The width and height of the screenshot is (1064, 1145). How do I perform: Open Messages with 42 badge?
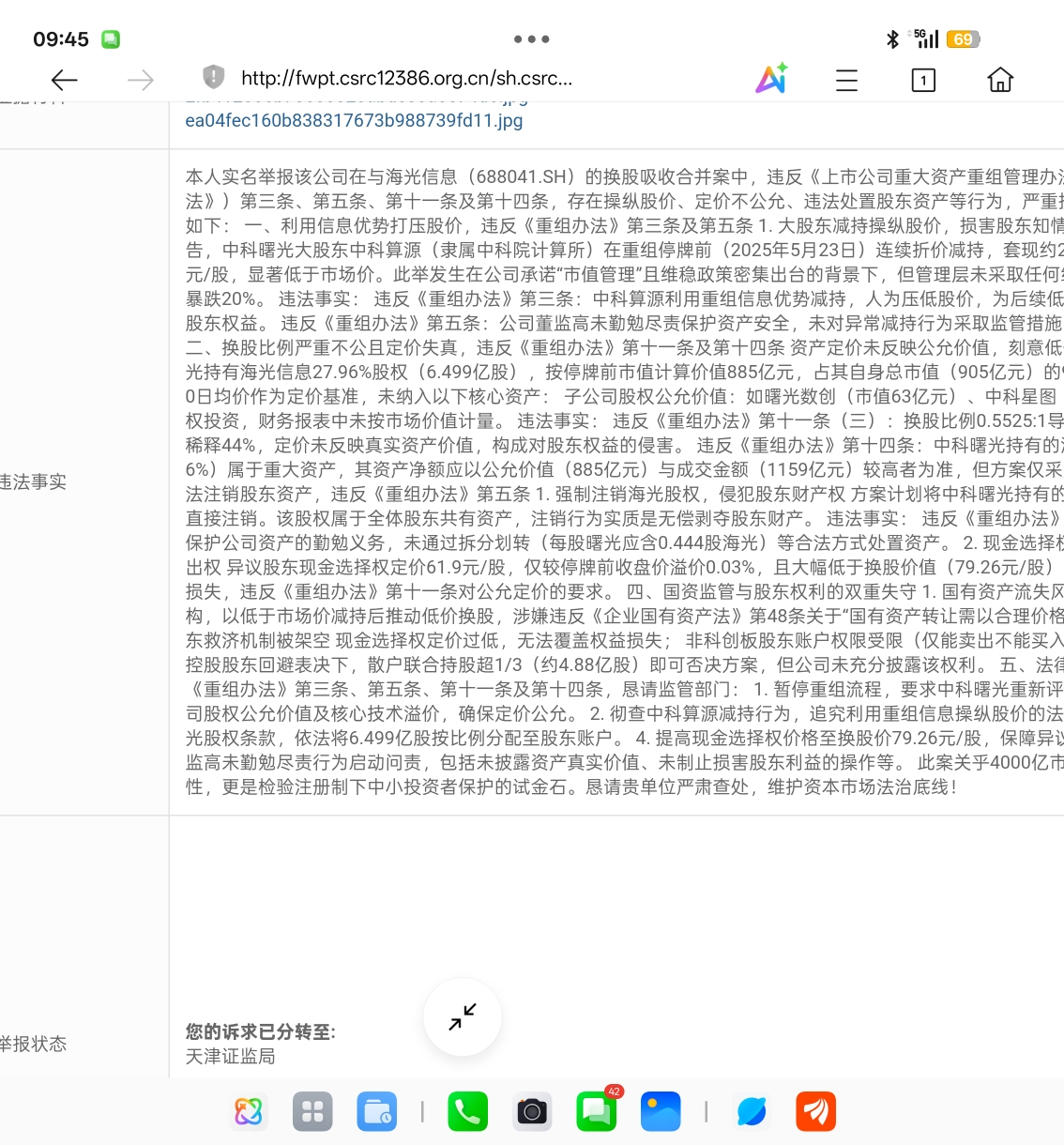click(597, 1110)
